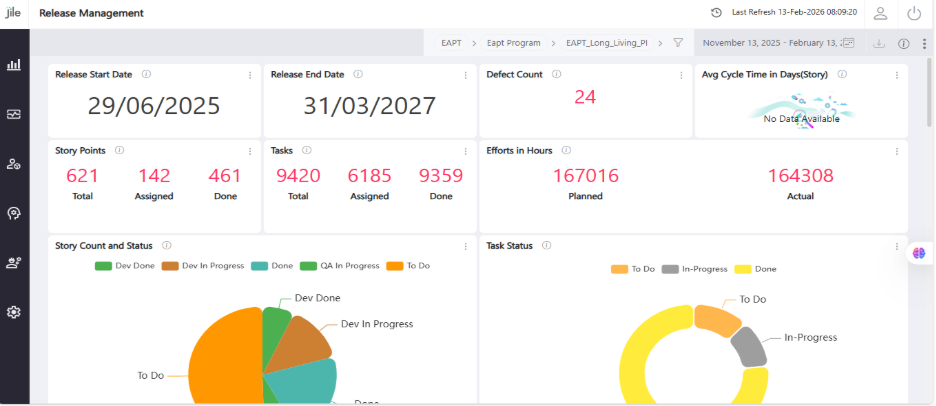Click story points total 621
Viewport: 936px width, 406px height.
point(82,176)
